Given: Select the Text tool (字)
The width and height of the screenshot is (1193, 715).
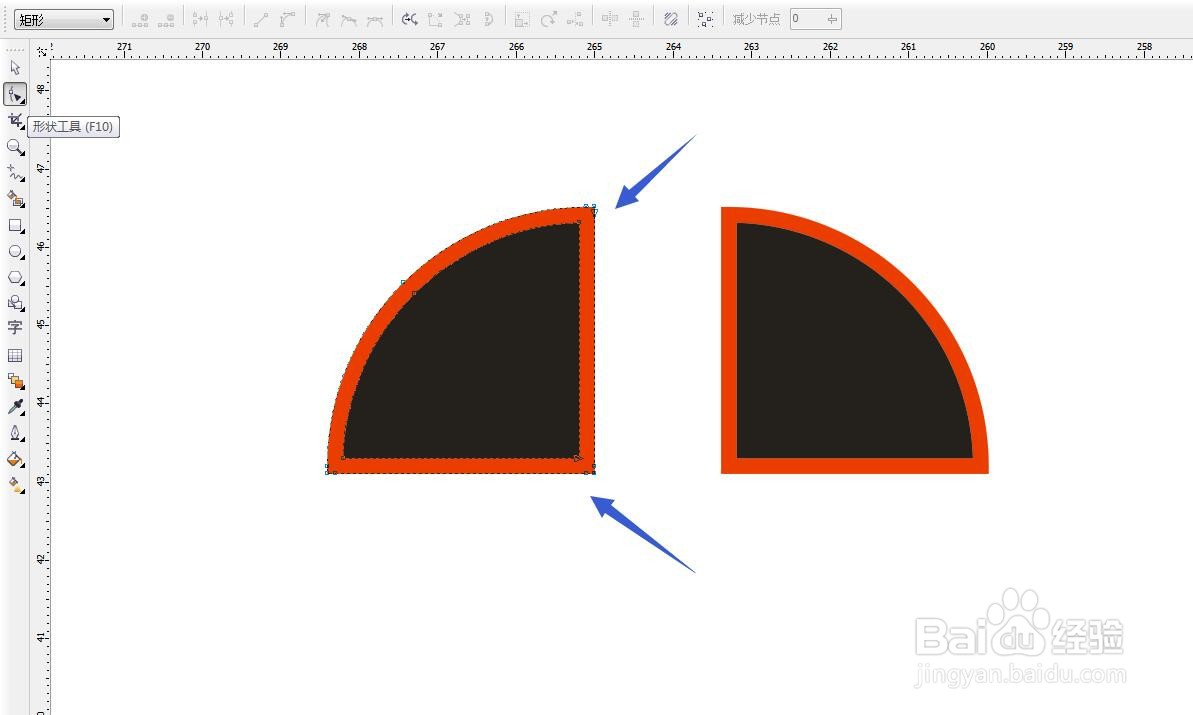Looking at the screenshot, I should click(15, 328).
